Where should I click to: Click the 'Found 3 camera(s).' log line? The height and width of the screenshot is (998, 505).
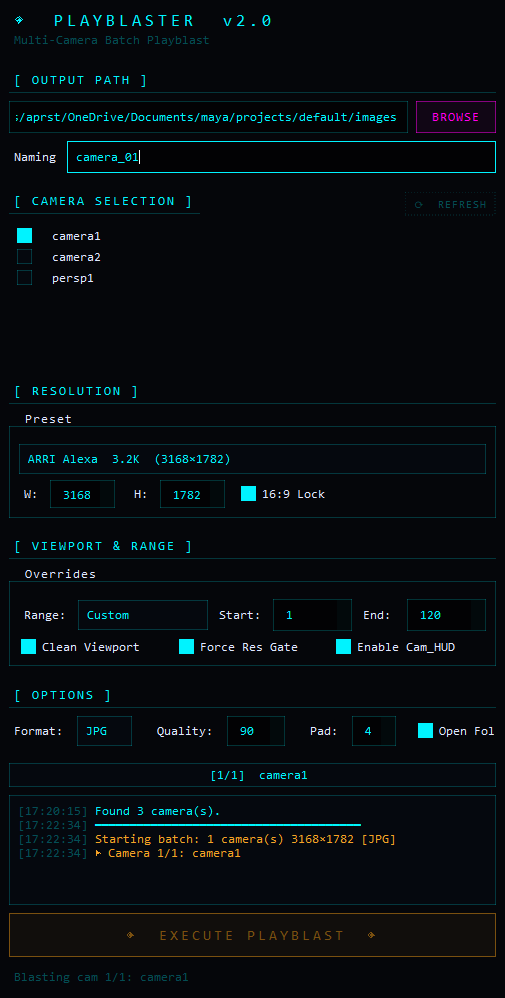pyautogui.click(x=157, y=811)
